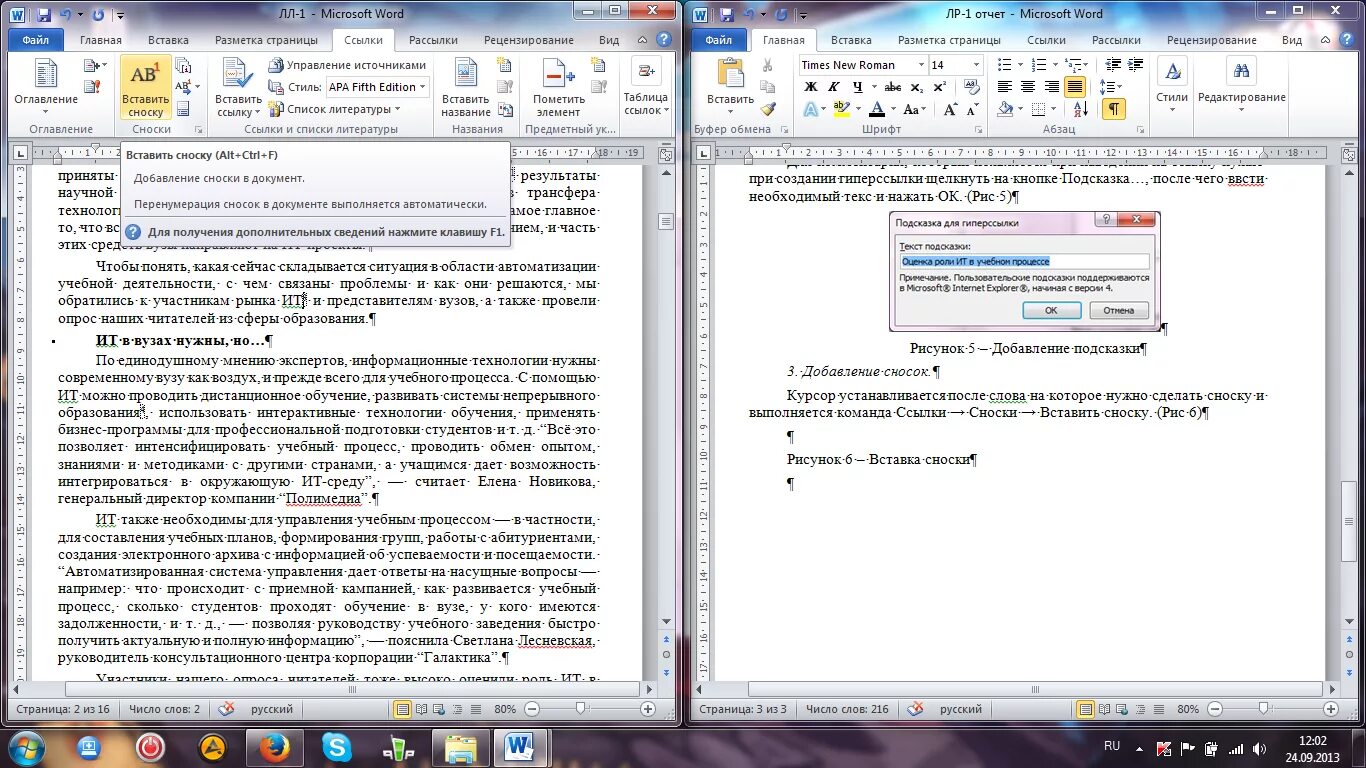Click Число слов: 216 in ЛР-1 status bar

point(846,709)
